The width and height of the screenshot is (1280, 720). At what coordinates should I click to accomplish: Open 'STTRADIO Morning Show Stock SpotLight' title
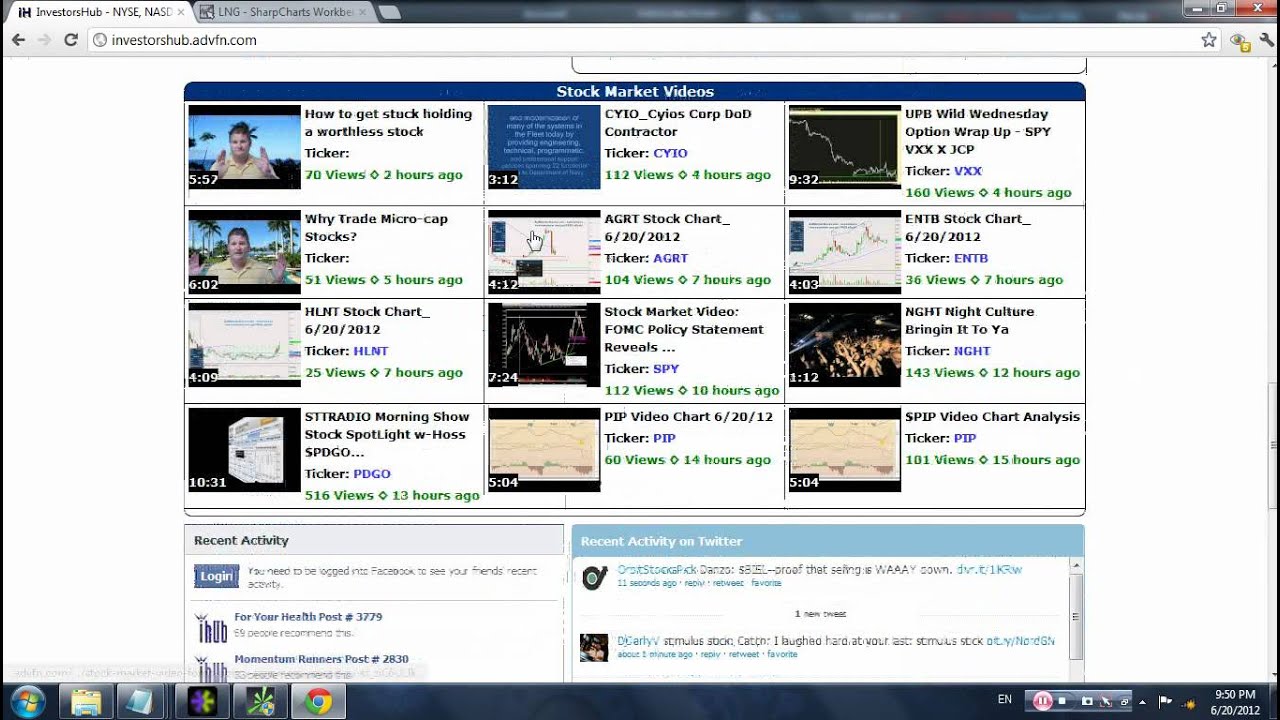pyautogui.click(x=387, y=434)
